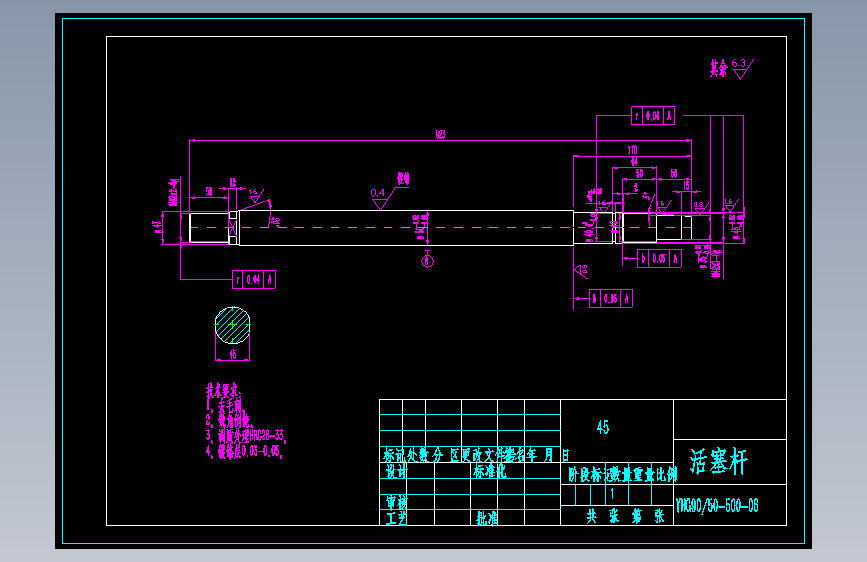The width and height of the screenshot is (867, 562).
Task: Click the 1.6 roughness symbol at far right
Action: [x=731, y=205]
